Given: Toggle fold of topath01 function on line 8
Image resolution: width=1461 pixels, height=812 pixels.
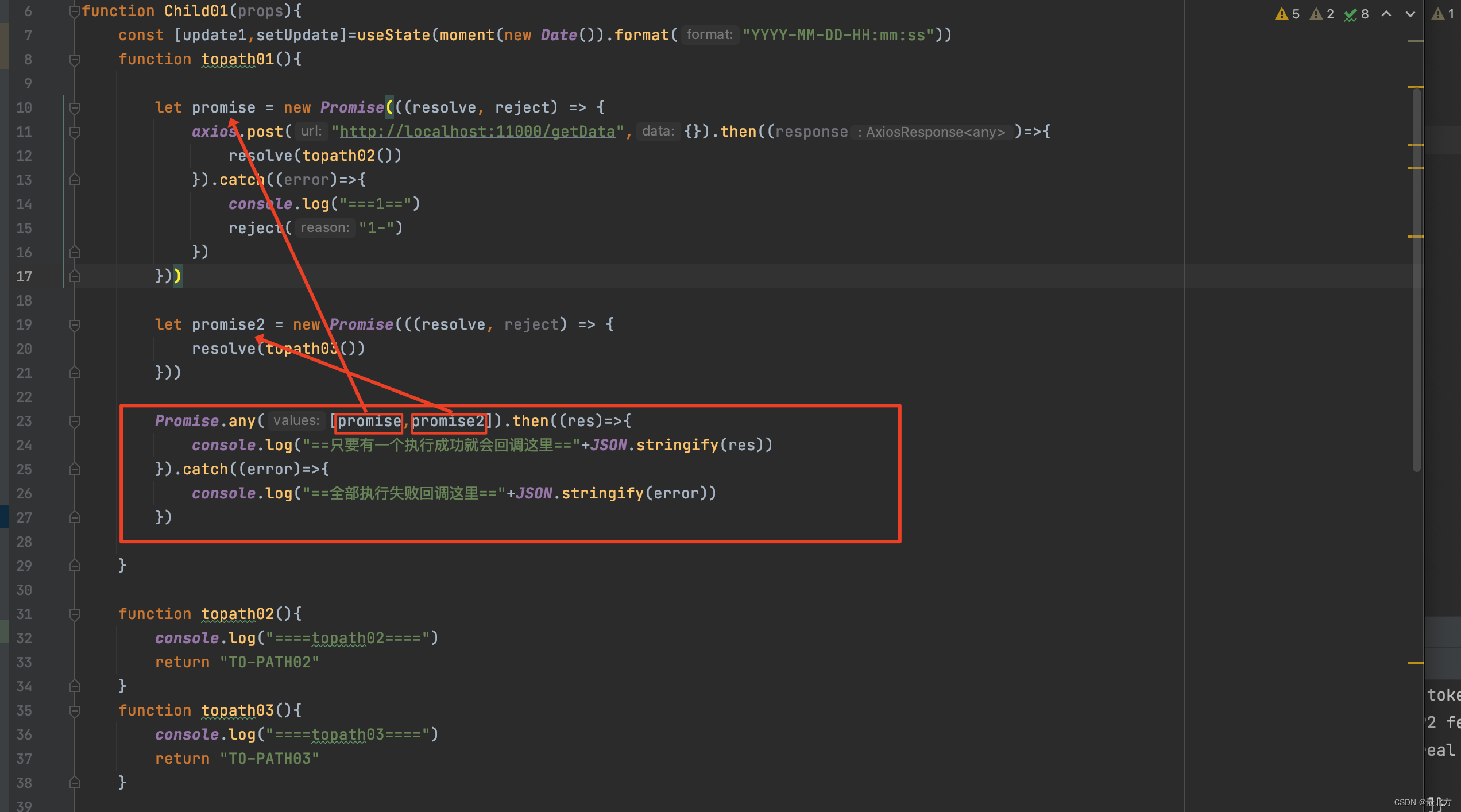Looking at the screenshot, I should coord(74,59).
